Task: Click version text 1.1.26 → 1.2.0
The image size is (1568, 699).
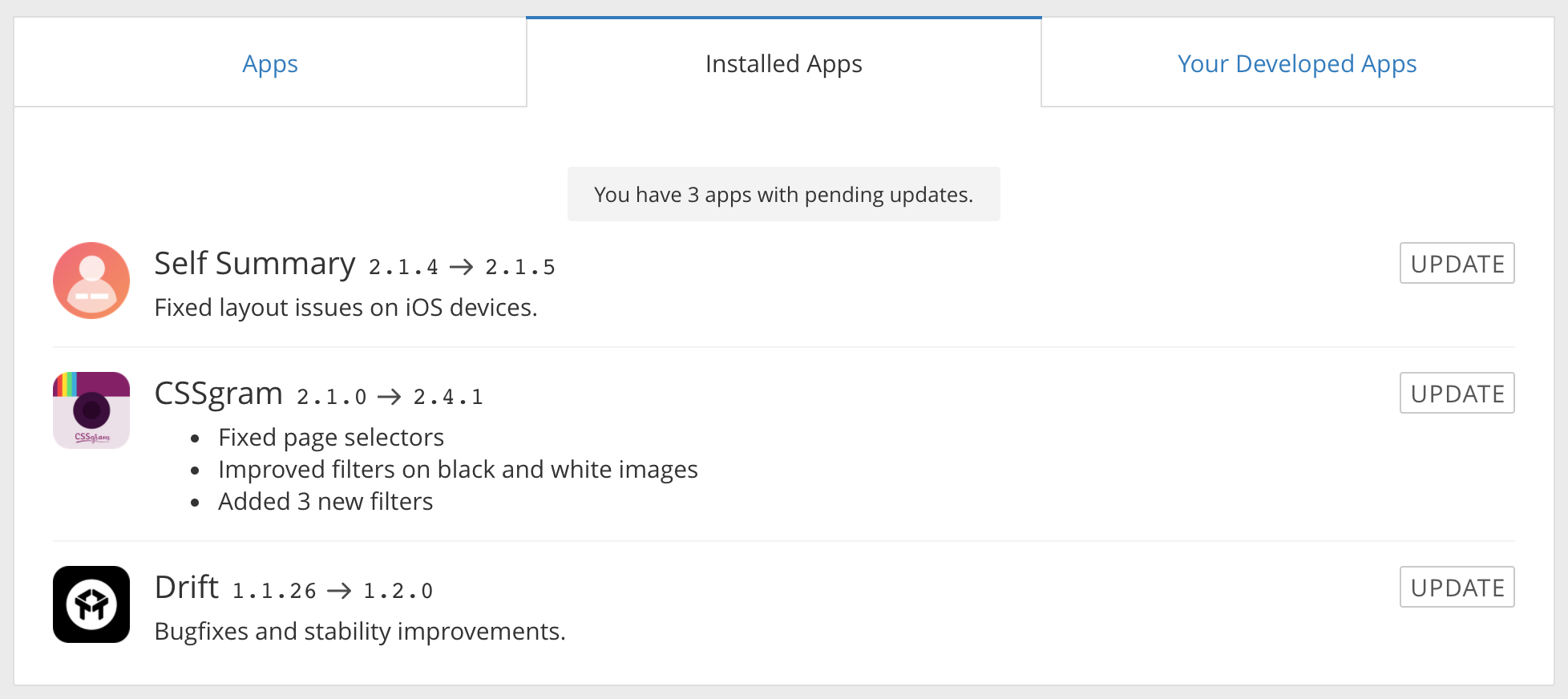Action: [x=333, y=591]
